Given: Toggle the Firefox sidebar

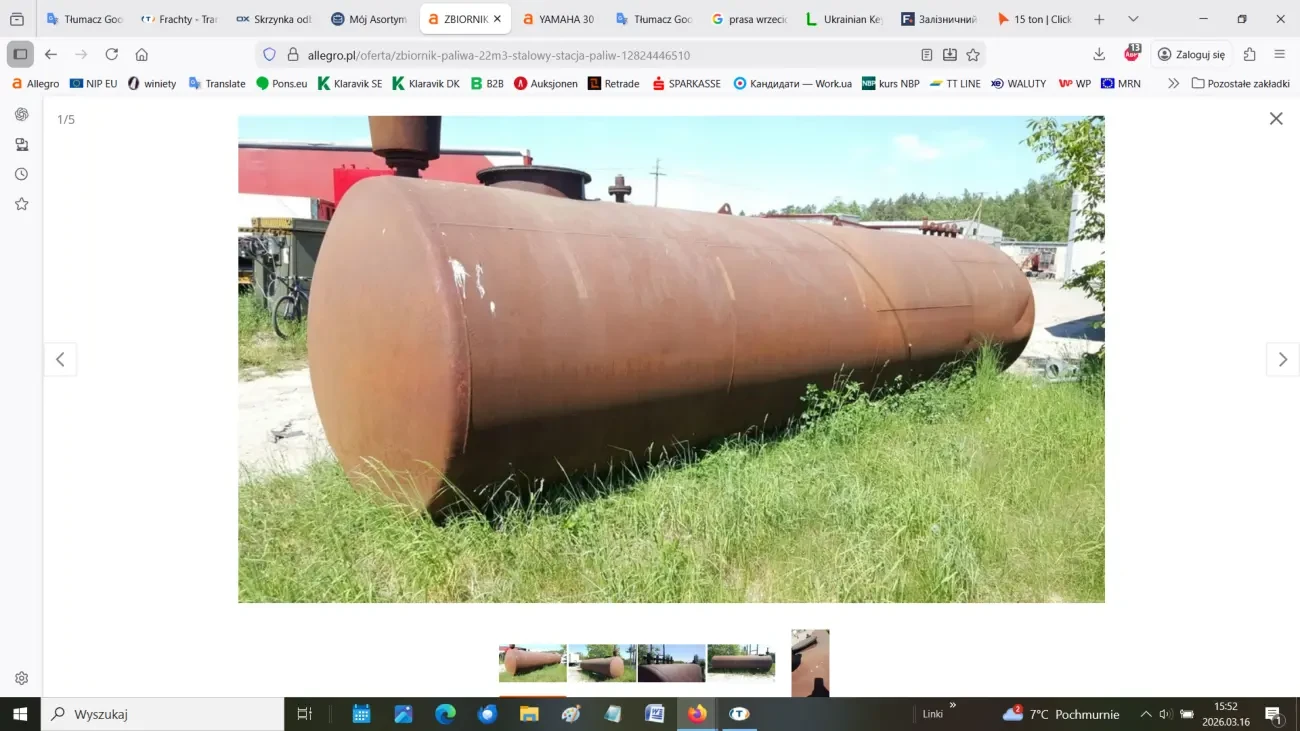Looking at the screenshot, I should coord(20,55).
